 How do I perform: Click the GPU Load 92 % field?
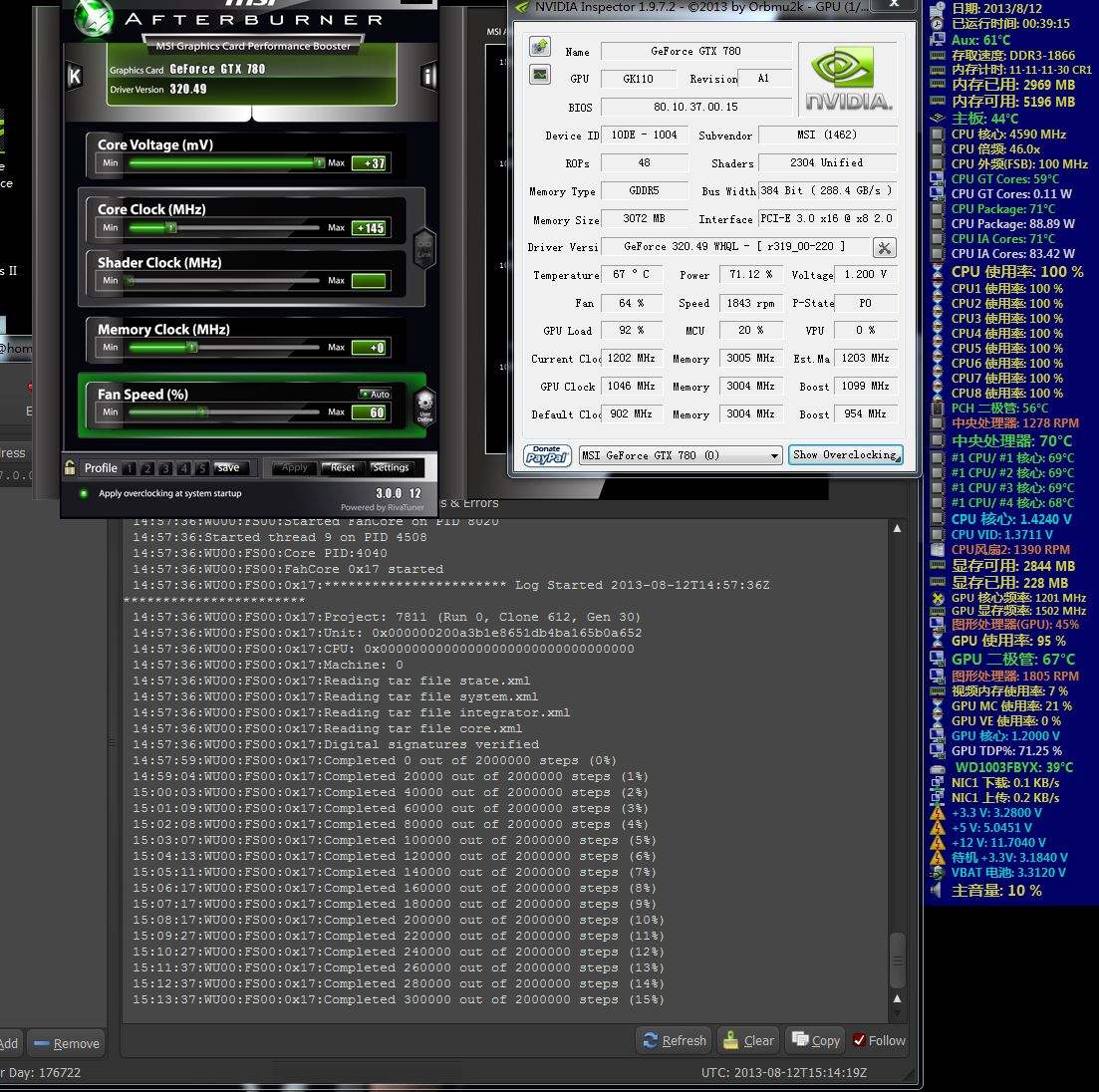(x=631, y=330)
